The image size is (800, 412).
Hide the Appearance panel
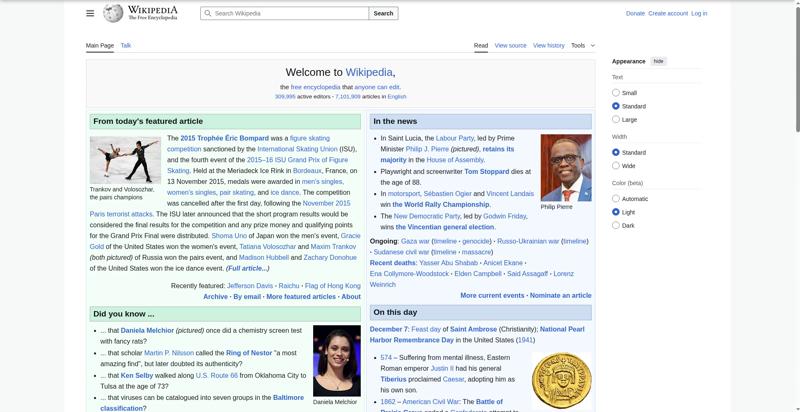point(658,61)
